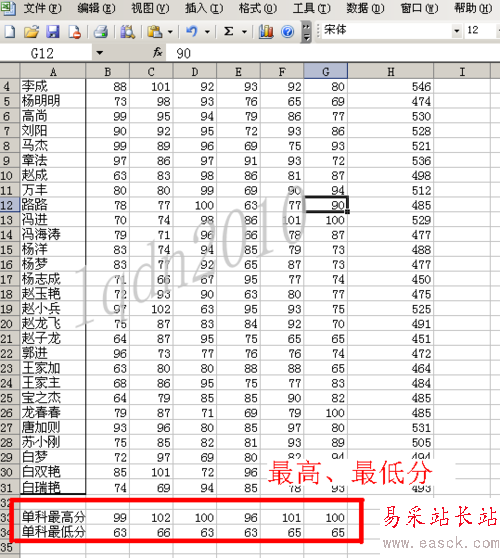
Task: Click cell with name 赵子龙
Action: tap(53, 339)
